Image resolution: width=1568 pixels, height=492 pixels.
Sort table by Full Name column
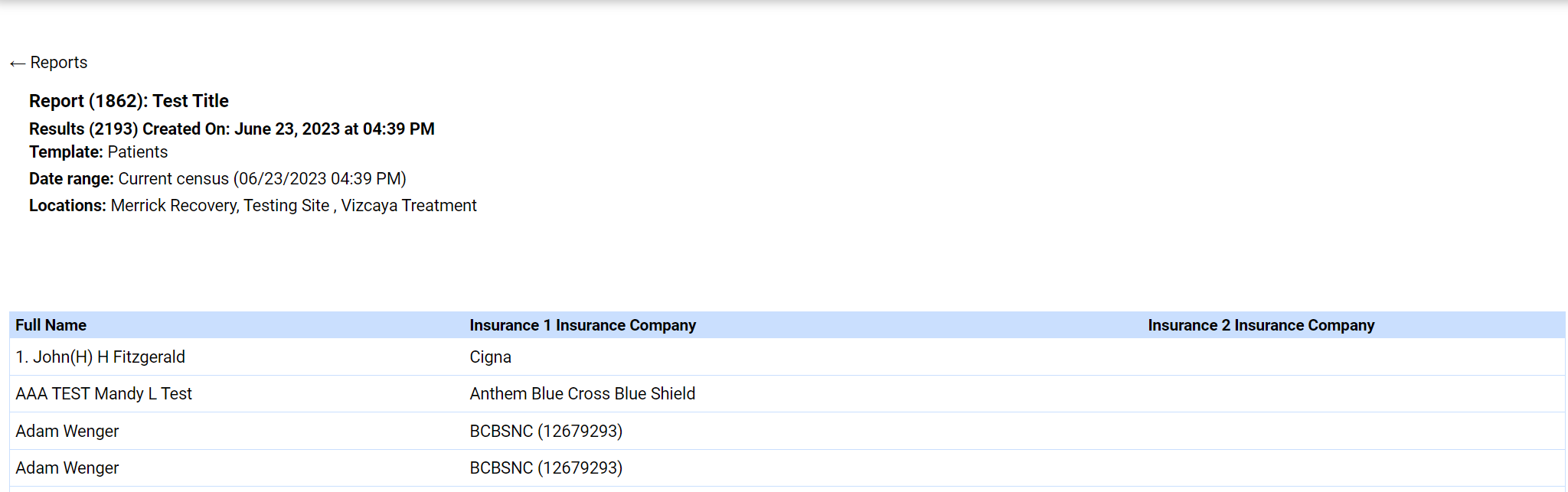(51, 324)
